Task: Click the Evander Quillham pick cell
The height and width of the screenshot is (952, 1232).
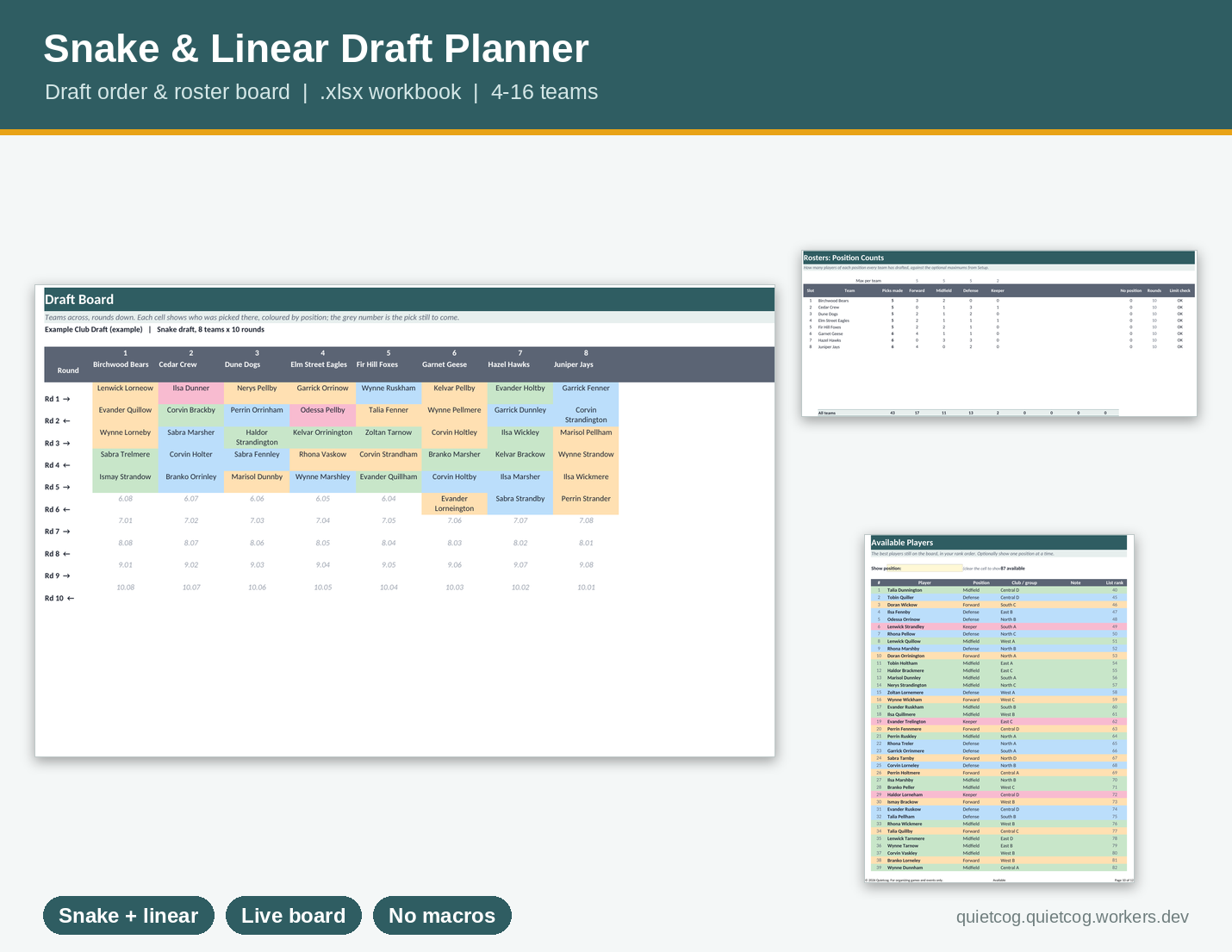Action: pyautogui.click(x=389, y=482)
